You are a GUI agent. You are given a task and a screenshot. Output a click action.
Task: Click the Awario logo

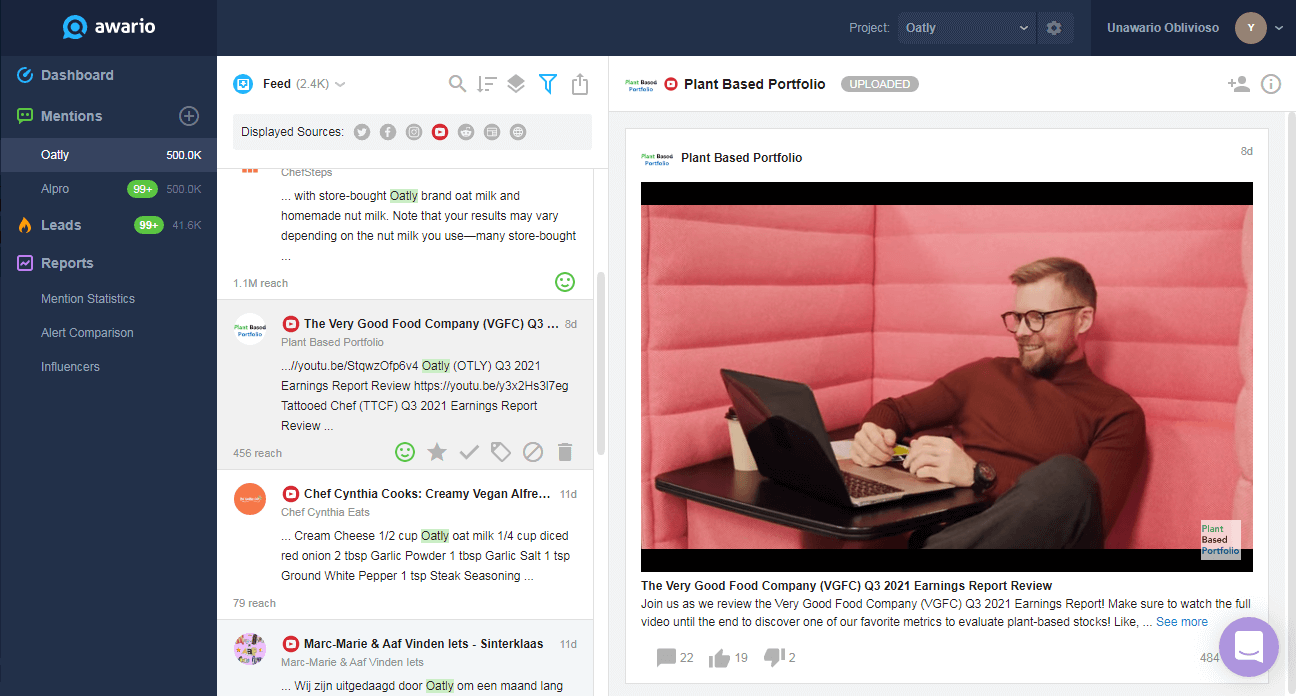click(108, 27)
